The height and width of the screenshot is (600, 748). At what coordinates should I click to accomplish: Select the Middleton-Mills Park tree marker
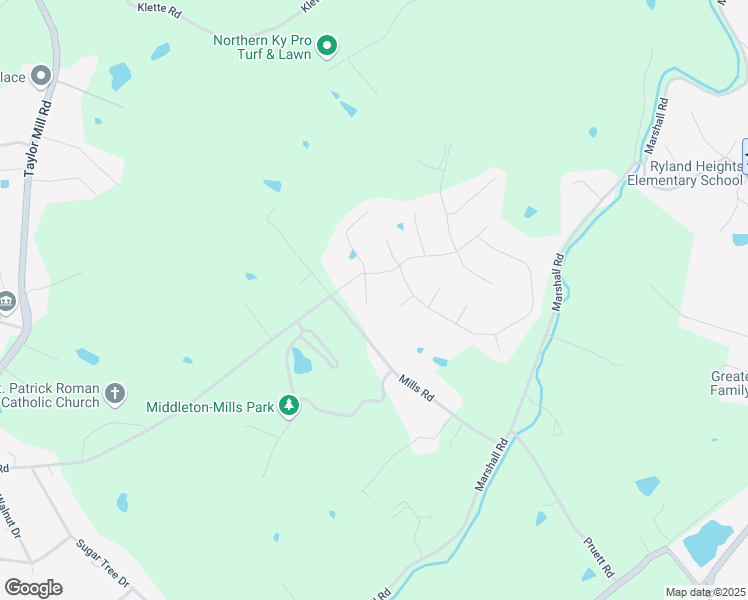[289, 406]
